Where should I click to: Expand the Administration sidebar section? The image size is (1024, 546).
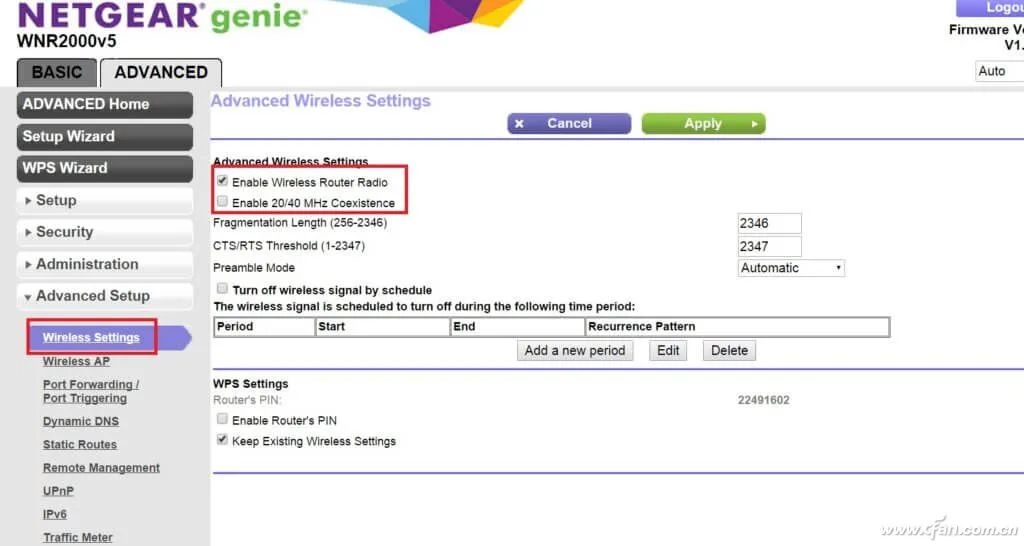pyautogui.click(x=105, y=264)
